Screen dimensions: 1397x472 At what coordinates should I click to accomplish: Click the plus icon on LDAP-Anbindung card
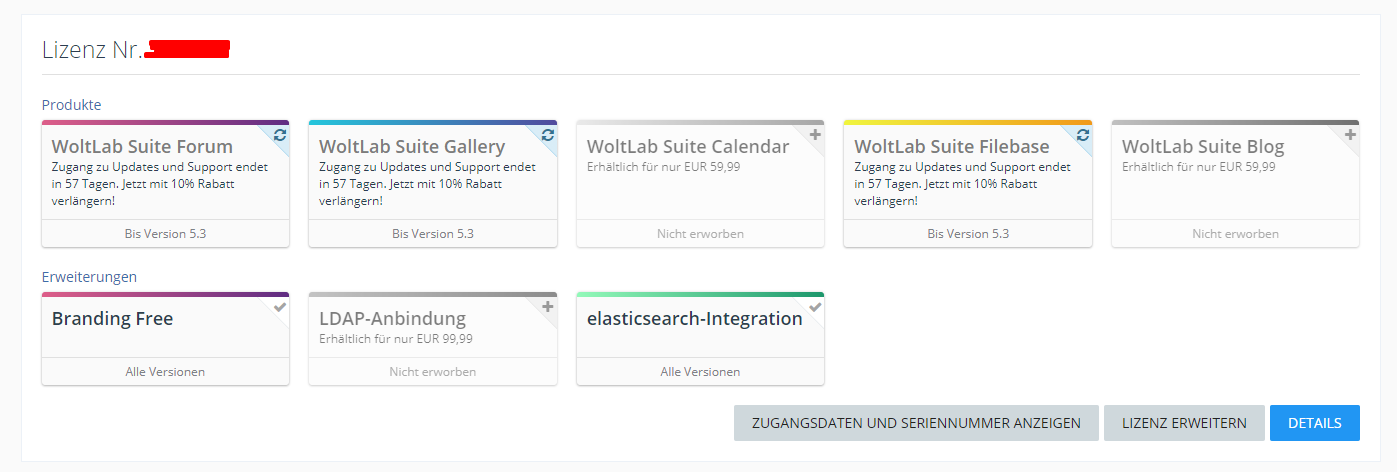pos(548,307)
